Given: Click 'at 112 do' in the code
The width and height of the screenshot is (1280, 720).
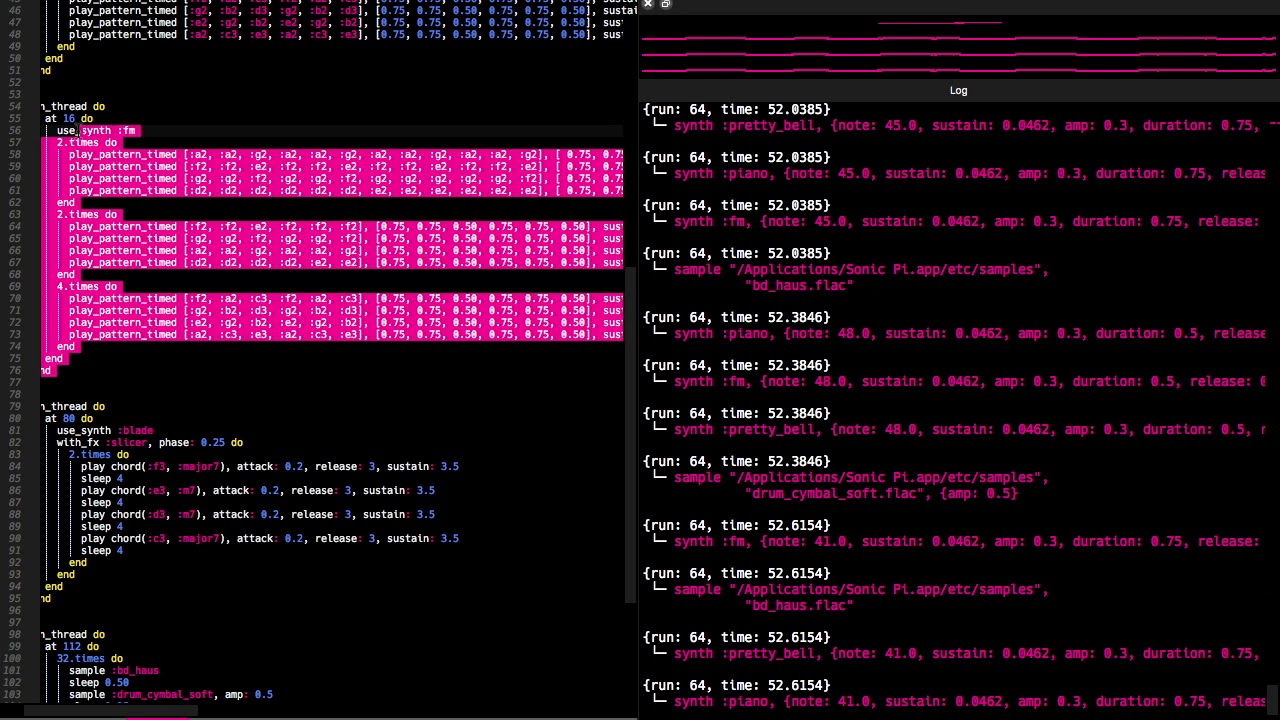Looking at the screenshot, I should [x=72, y=646].
